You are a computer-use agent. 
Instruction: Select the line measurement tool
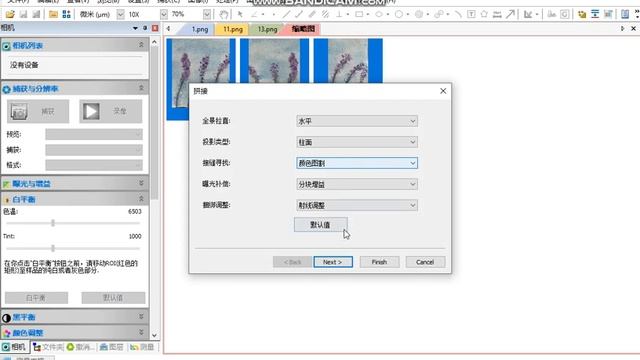(287, 14)
